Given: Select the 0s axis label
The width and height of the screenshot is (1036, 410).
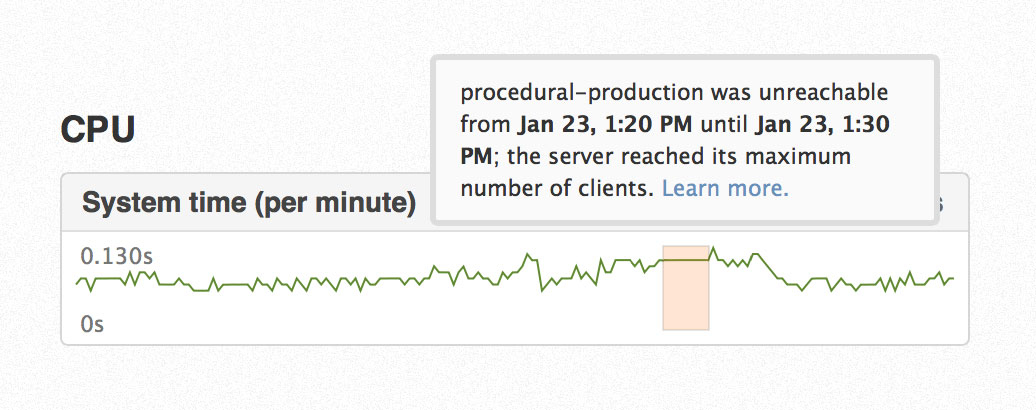Looking at the screenshot, I should [92, 324].
